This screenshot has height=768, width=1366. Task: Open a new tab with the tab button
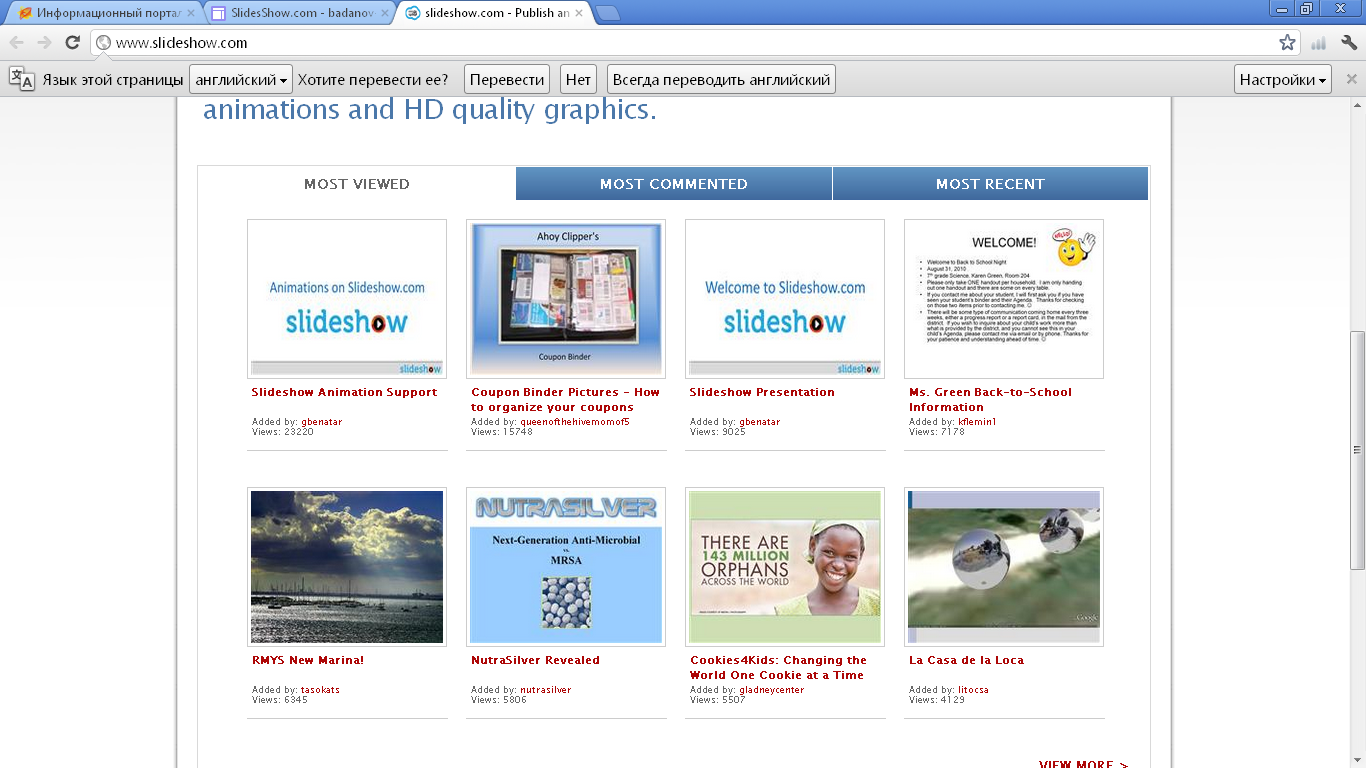[607, 14]
